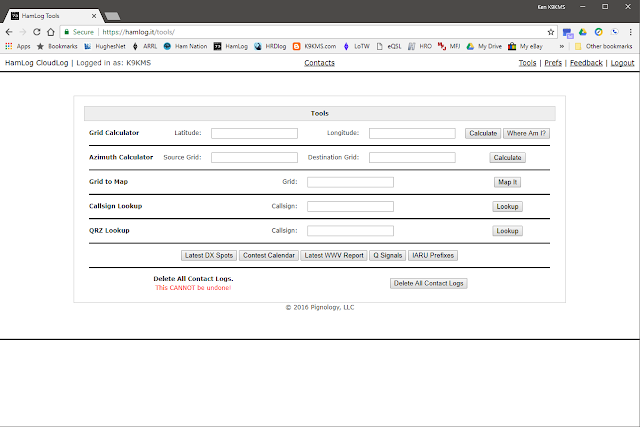Click the Where Am I? button
Viewport: 640px width, 427px height.
pyautogui.click(x=526, y=133)
